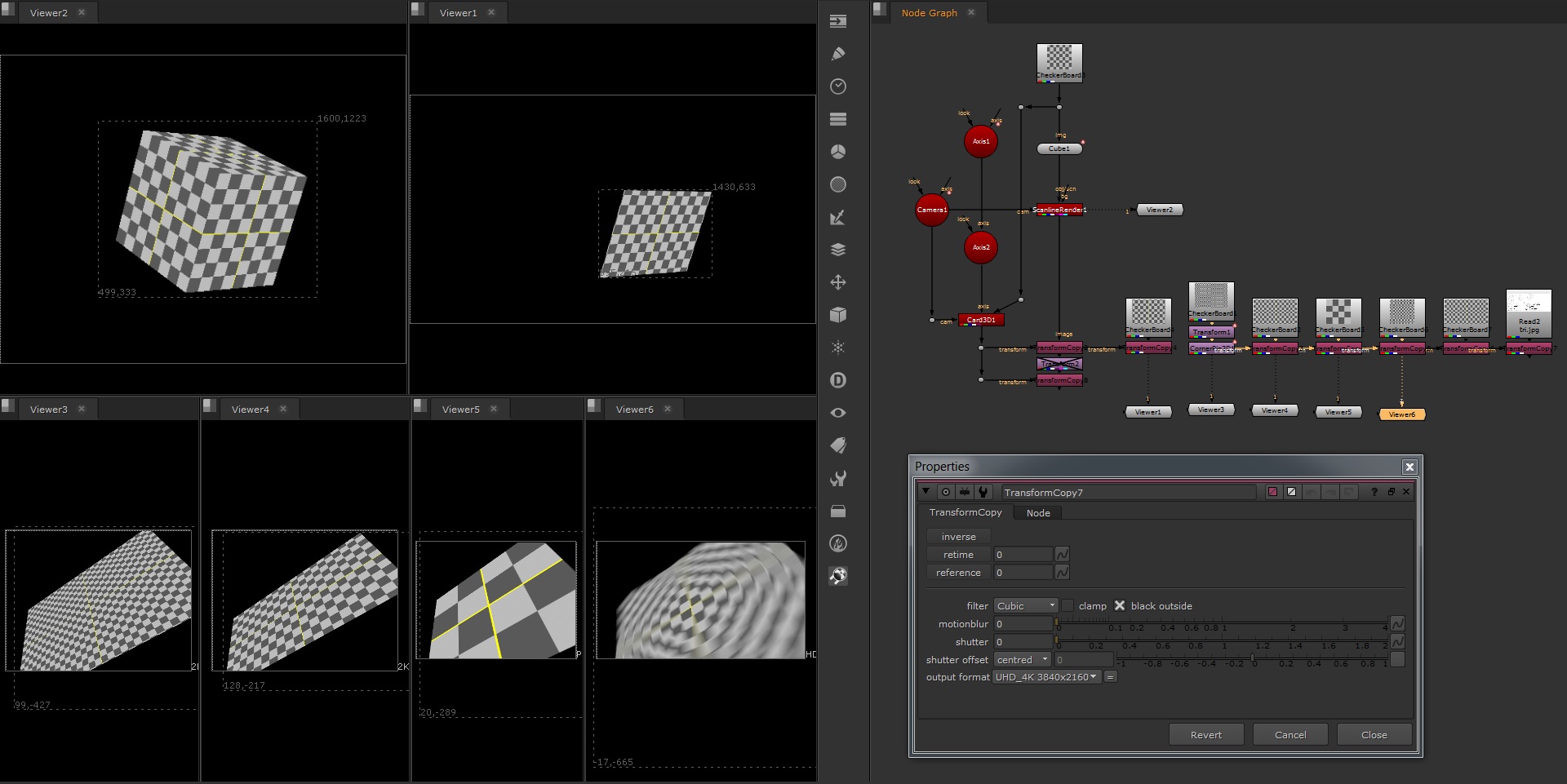Open the Color nodes toolbar menu
The image size is (1567, 784).
[838, 152]
